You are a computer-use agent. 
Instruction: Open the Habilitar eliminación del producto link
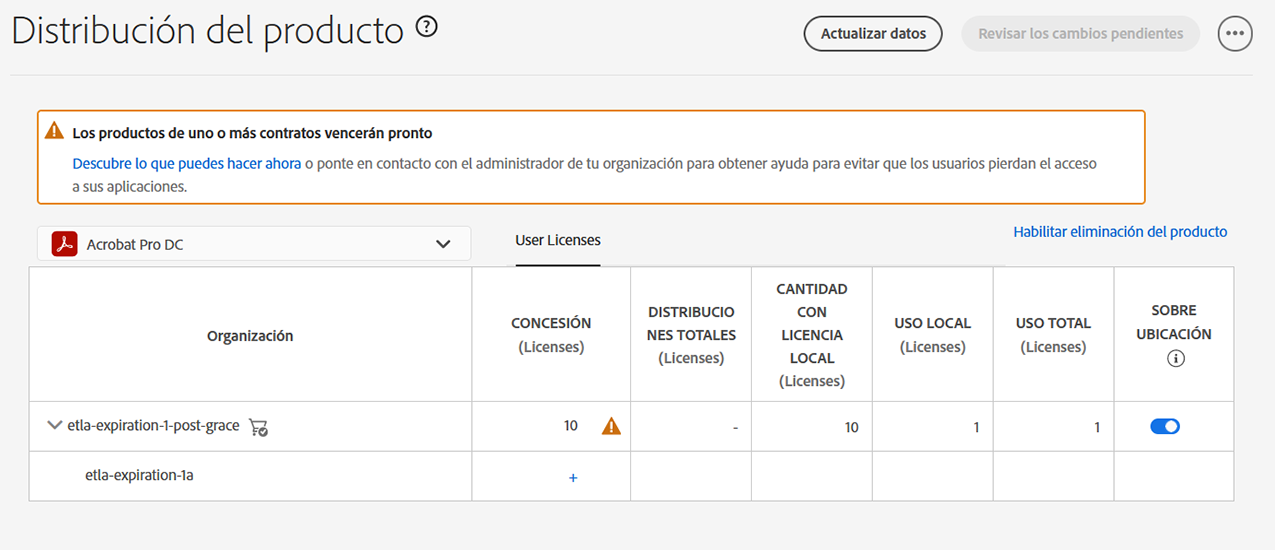1120,232
